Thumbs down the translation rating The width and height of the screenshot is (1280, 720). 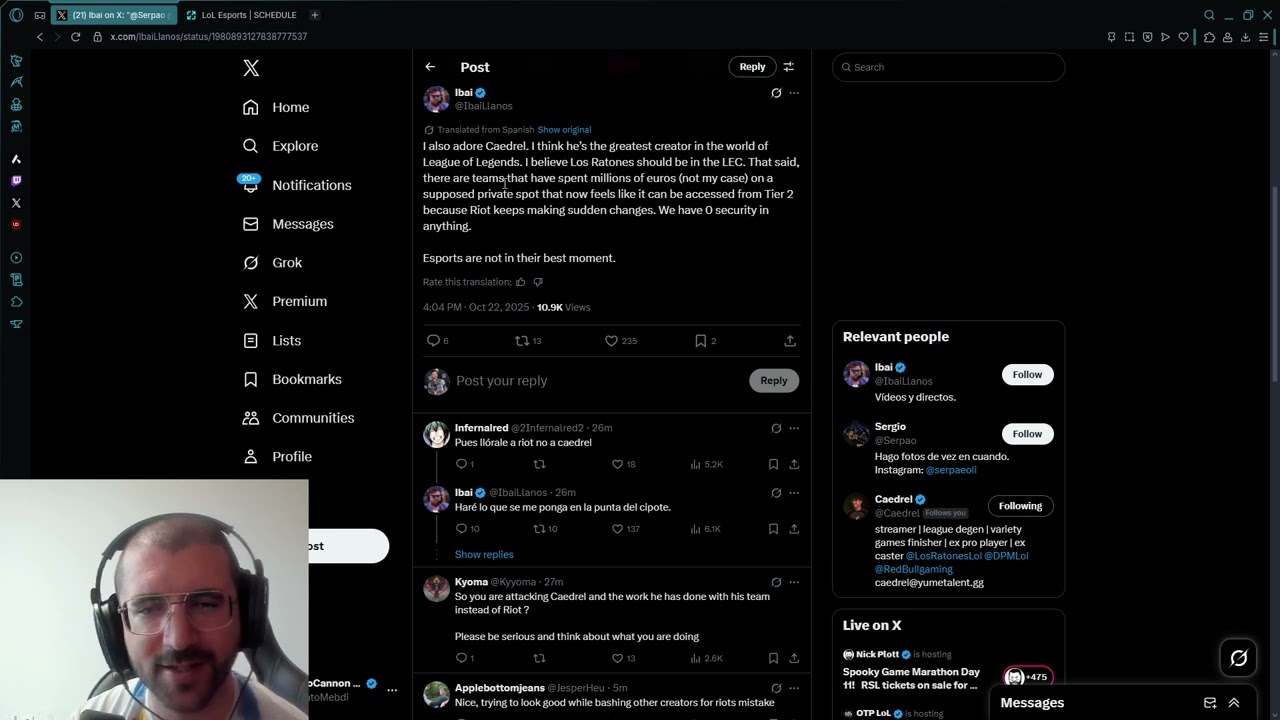coord(538,282)
